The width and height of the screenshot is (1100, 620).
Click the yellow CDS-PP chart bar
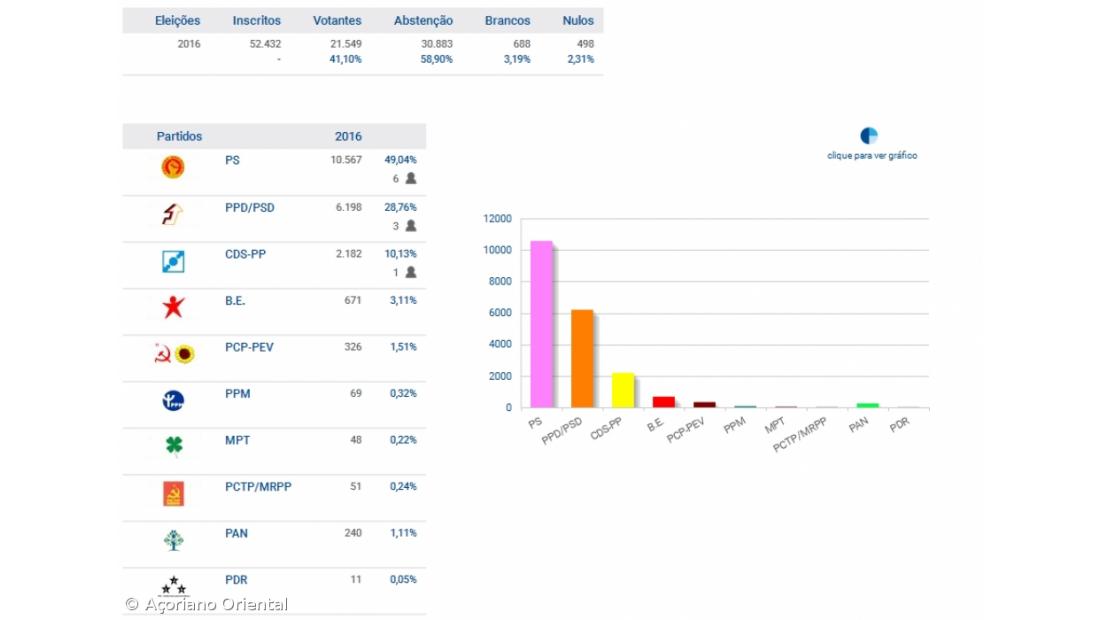pyautogui.click(x=622, y=390)
